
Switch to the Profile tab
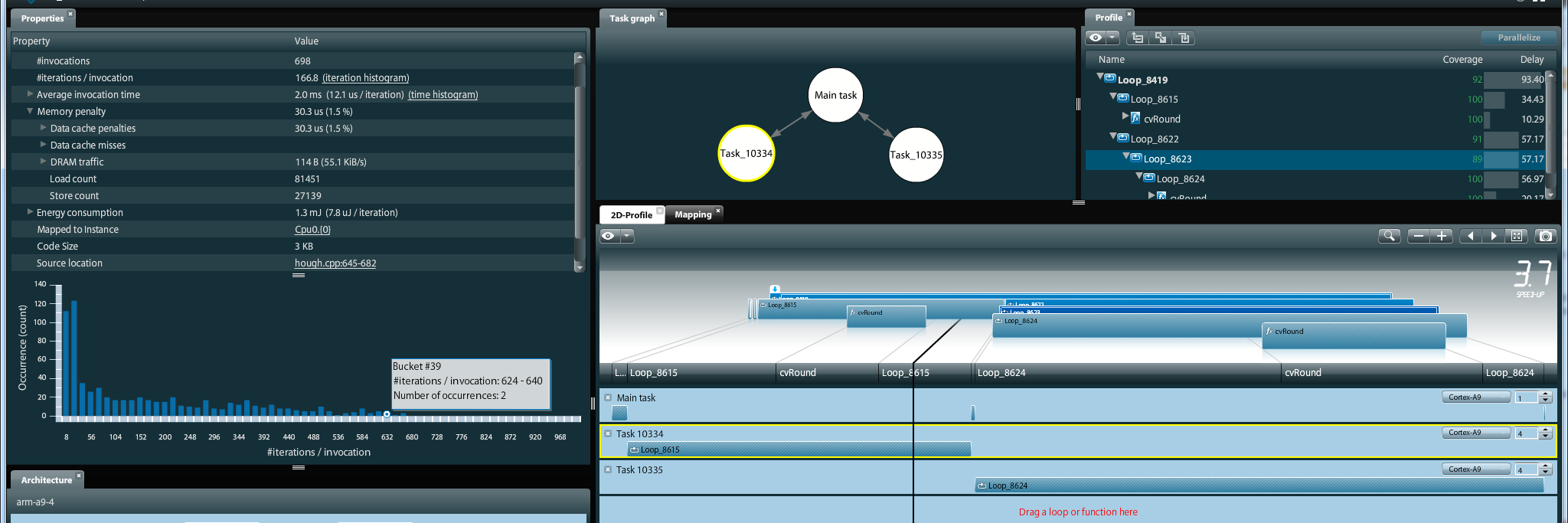point(1108,18)
